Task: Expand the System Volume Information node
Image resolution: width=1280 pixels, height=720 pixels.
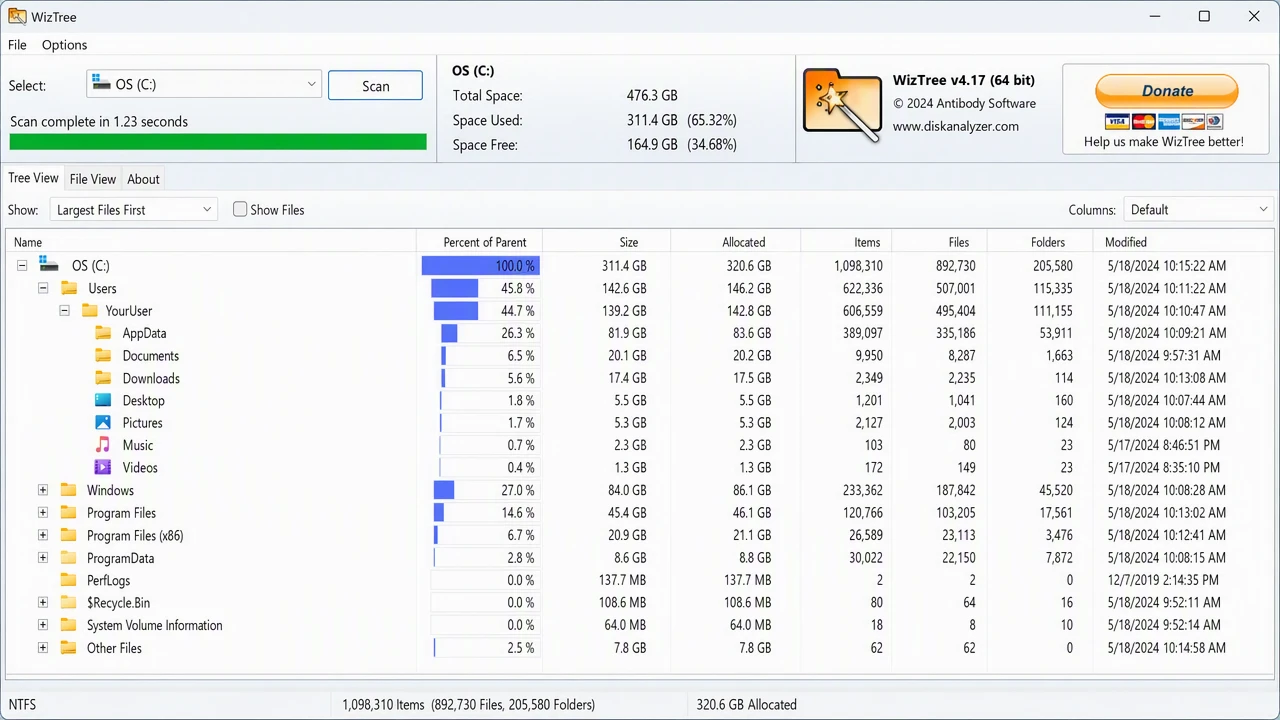Action: 43,625
